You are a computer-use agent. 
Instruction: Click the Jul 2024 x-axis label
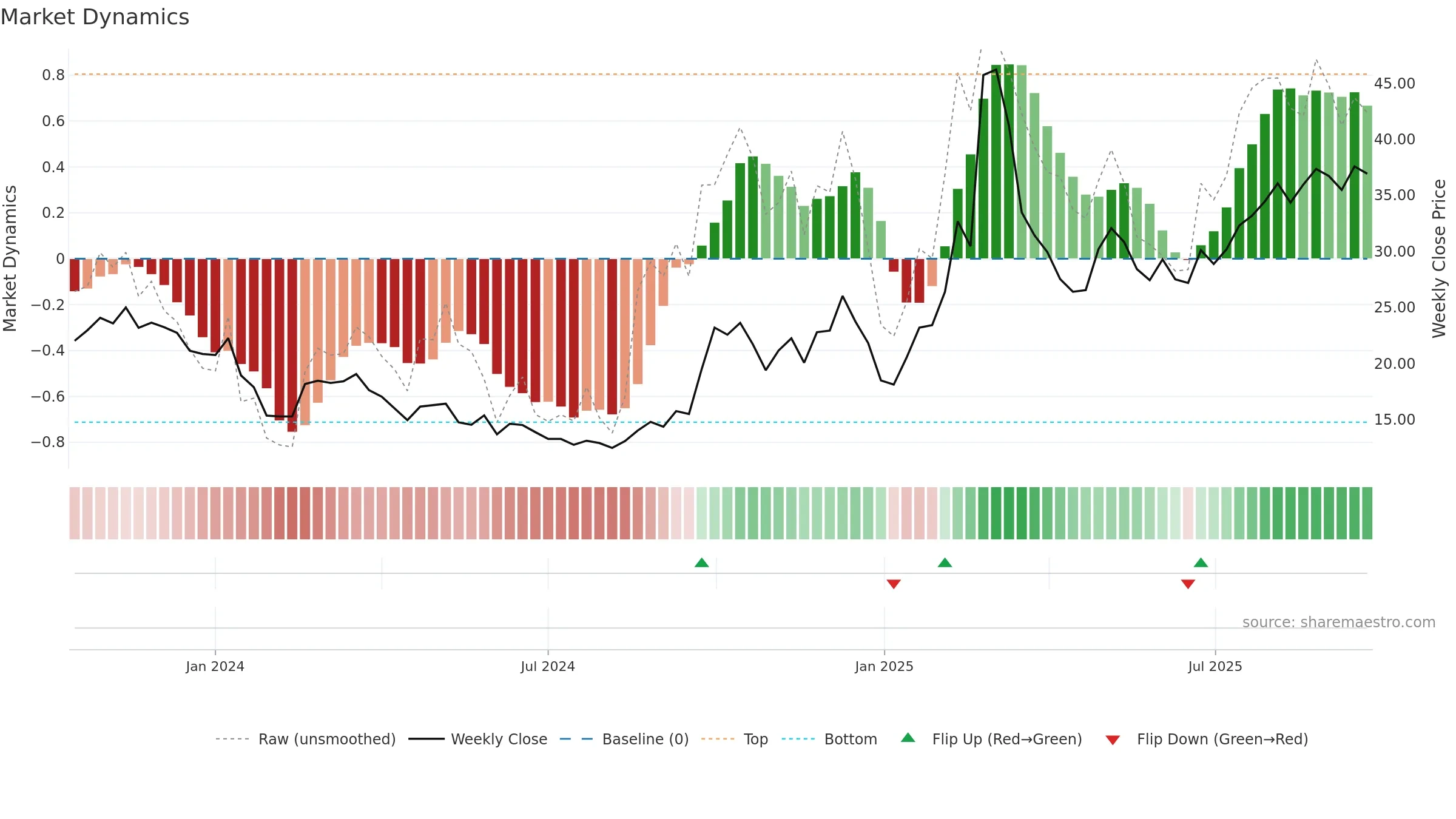click(548, 667)
